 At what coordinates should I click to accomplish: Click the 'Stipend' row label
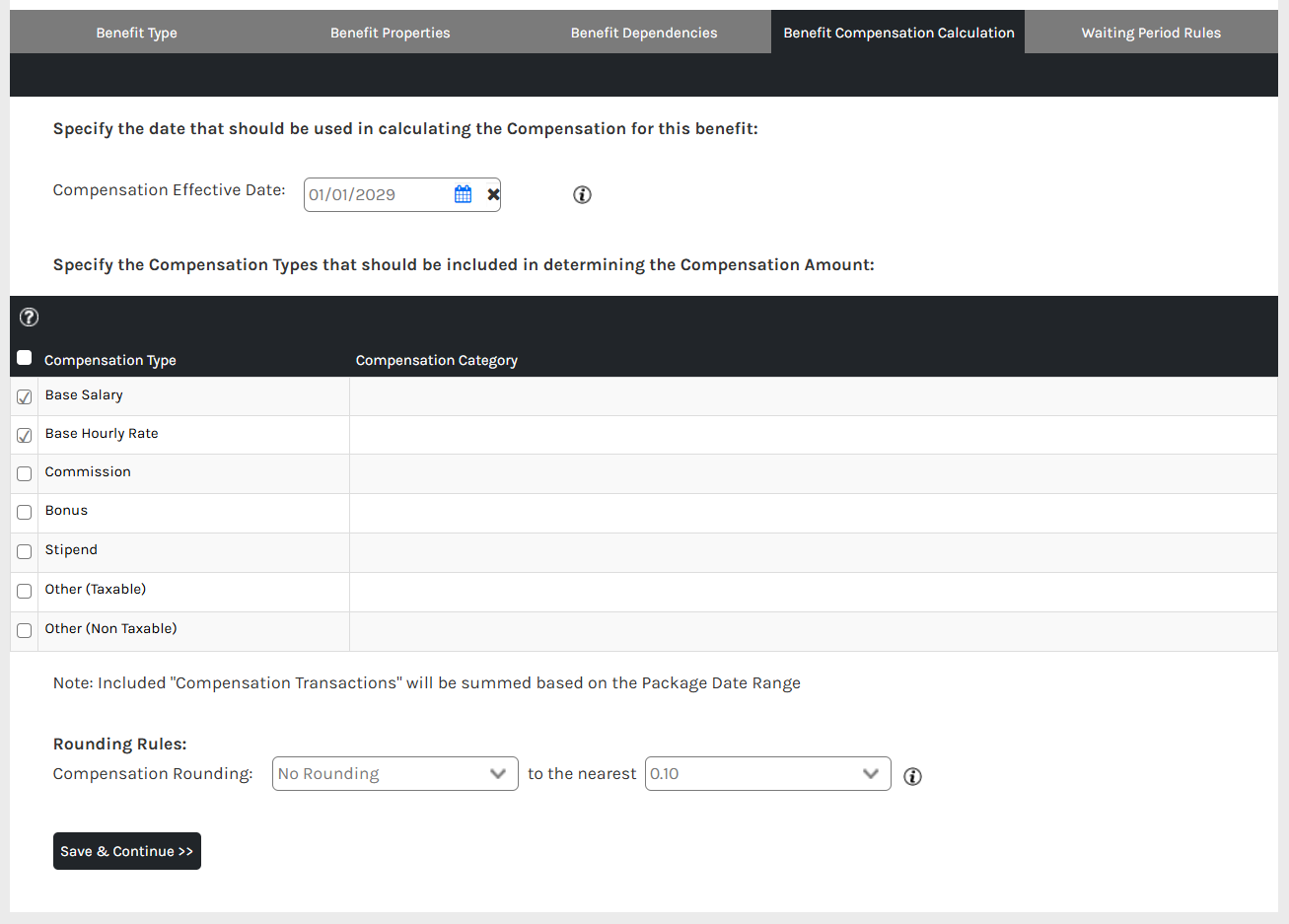coord(71,549)
